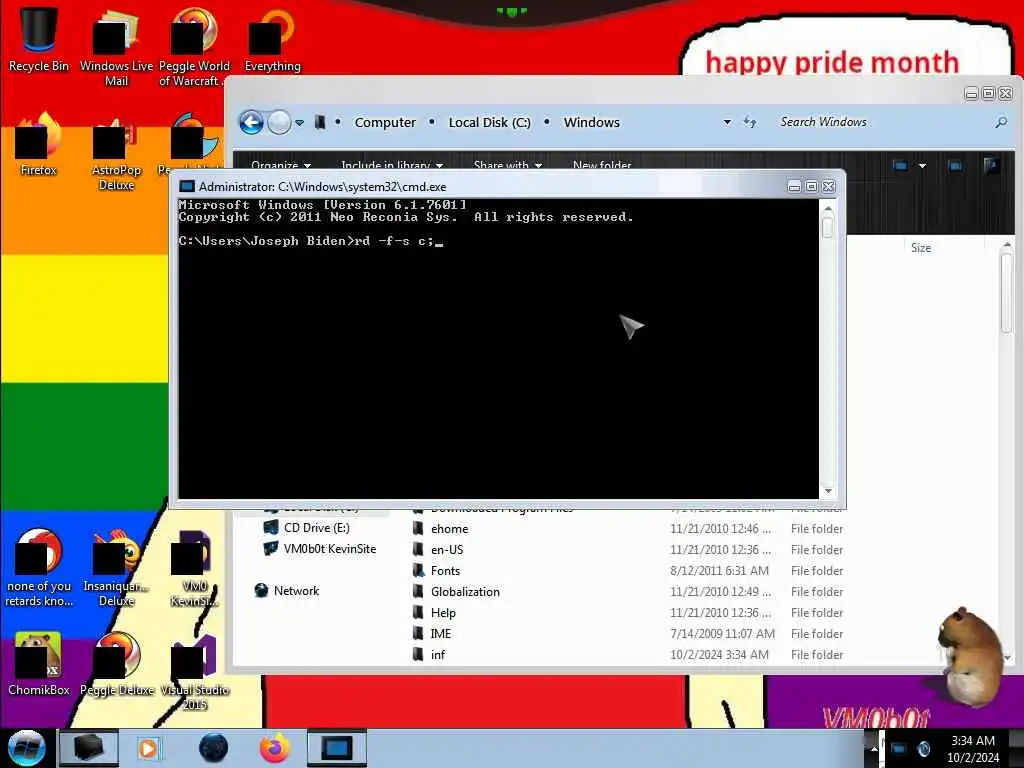Select the IME folder
This screenshot has width=1024, height=768.
[440, 633]
